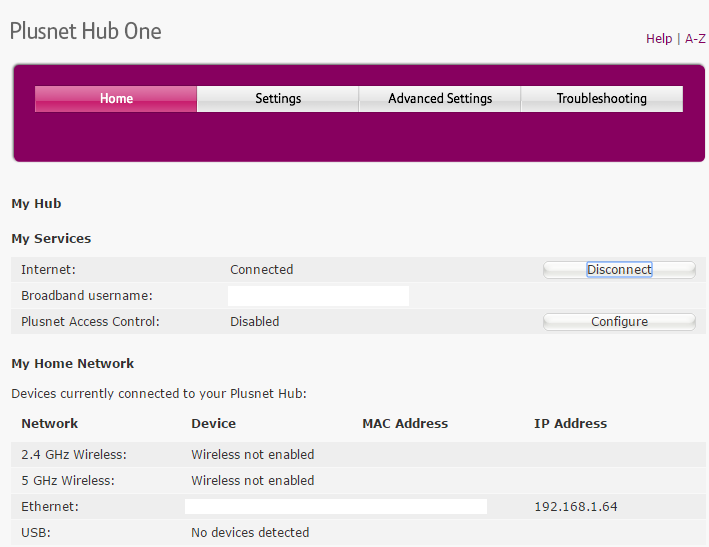Click the Broadband username label
Viewport: 709px width, 547px height.
87,296
